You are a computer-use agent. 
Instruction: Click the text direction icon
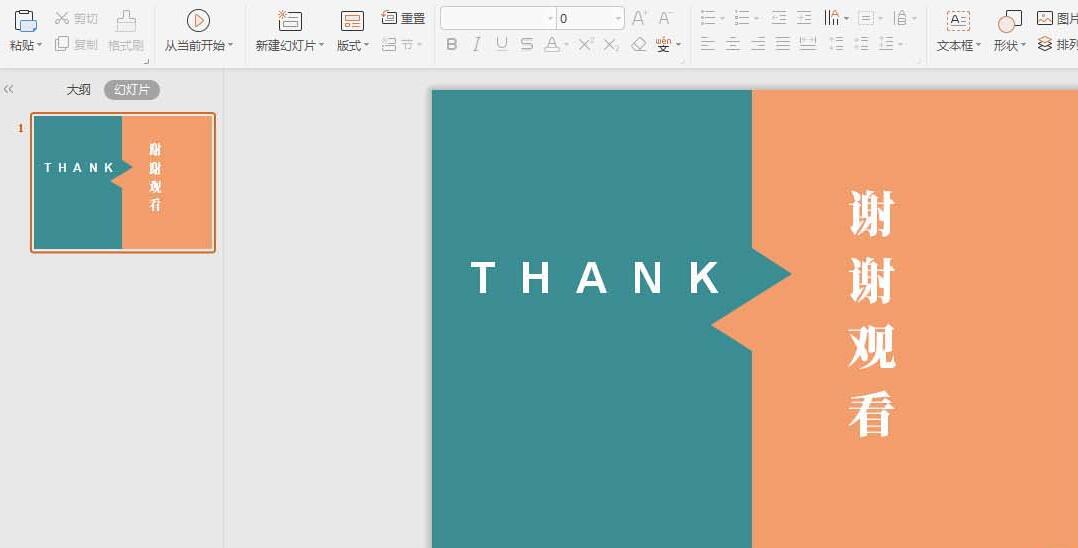pos(832,18)
